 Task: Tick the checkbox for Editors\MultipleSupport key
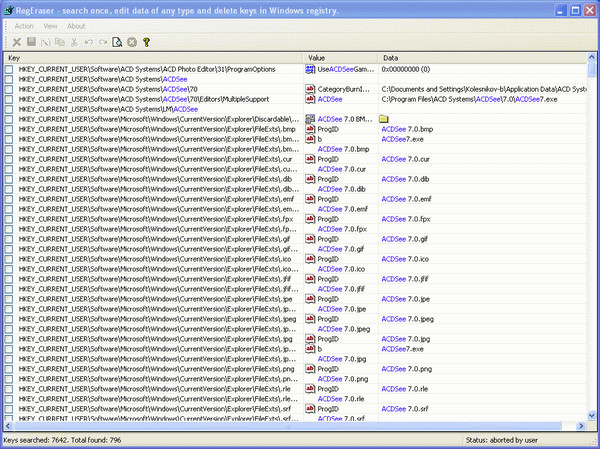coord(9,99)
